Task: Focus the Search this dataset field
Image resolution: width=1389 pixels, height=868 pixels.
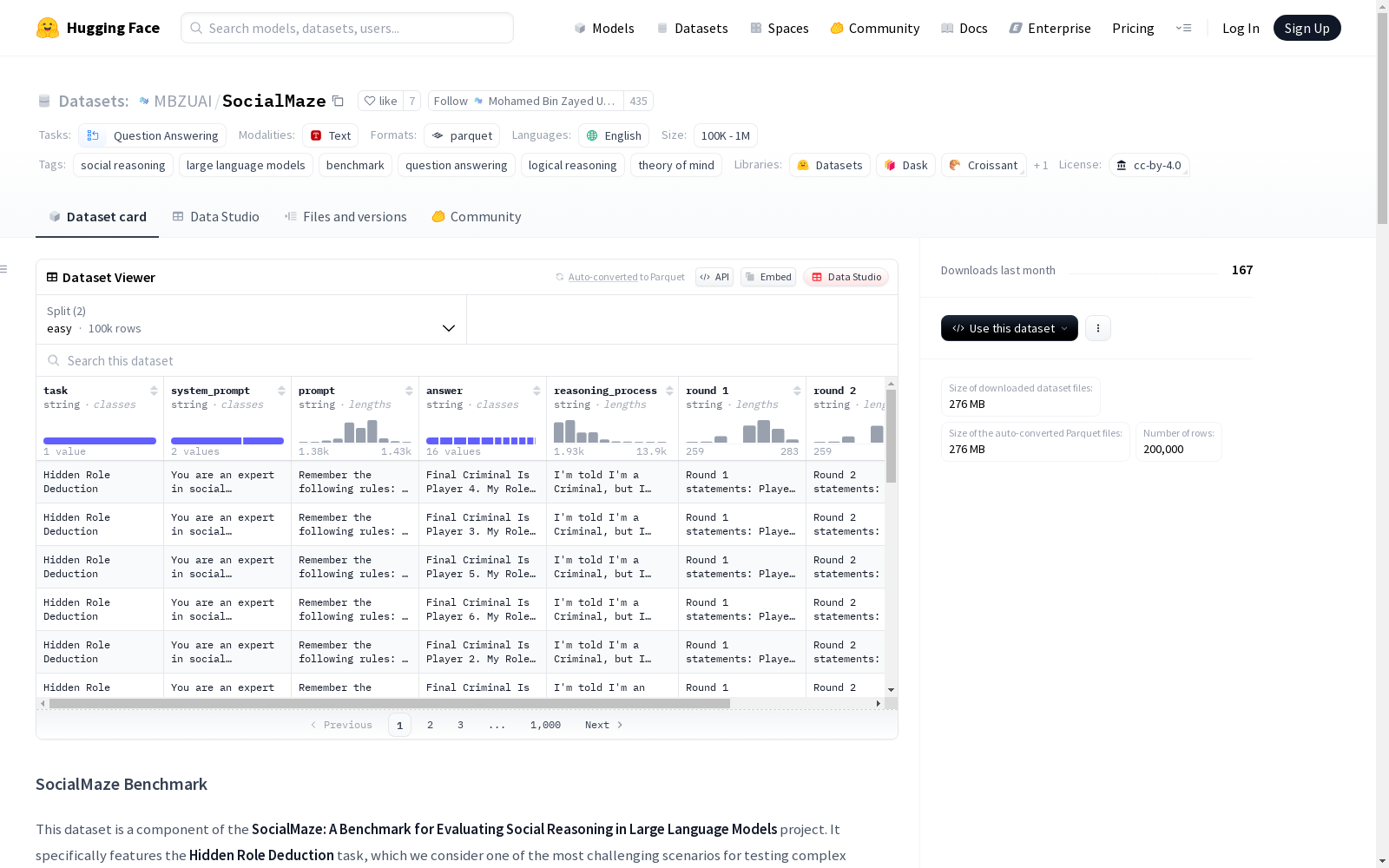Action: 467,361
